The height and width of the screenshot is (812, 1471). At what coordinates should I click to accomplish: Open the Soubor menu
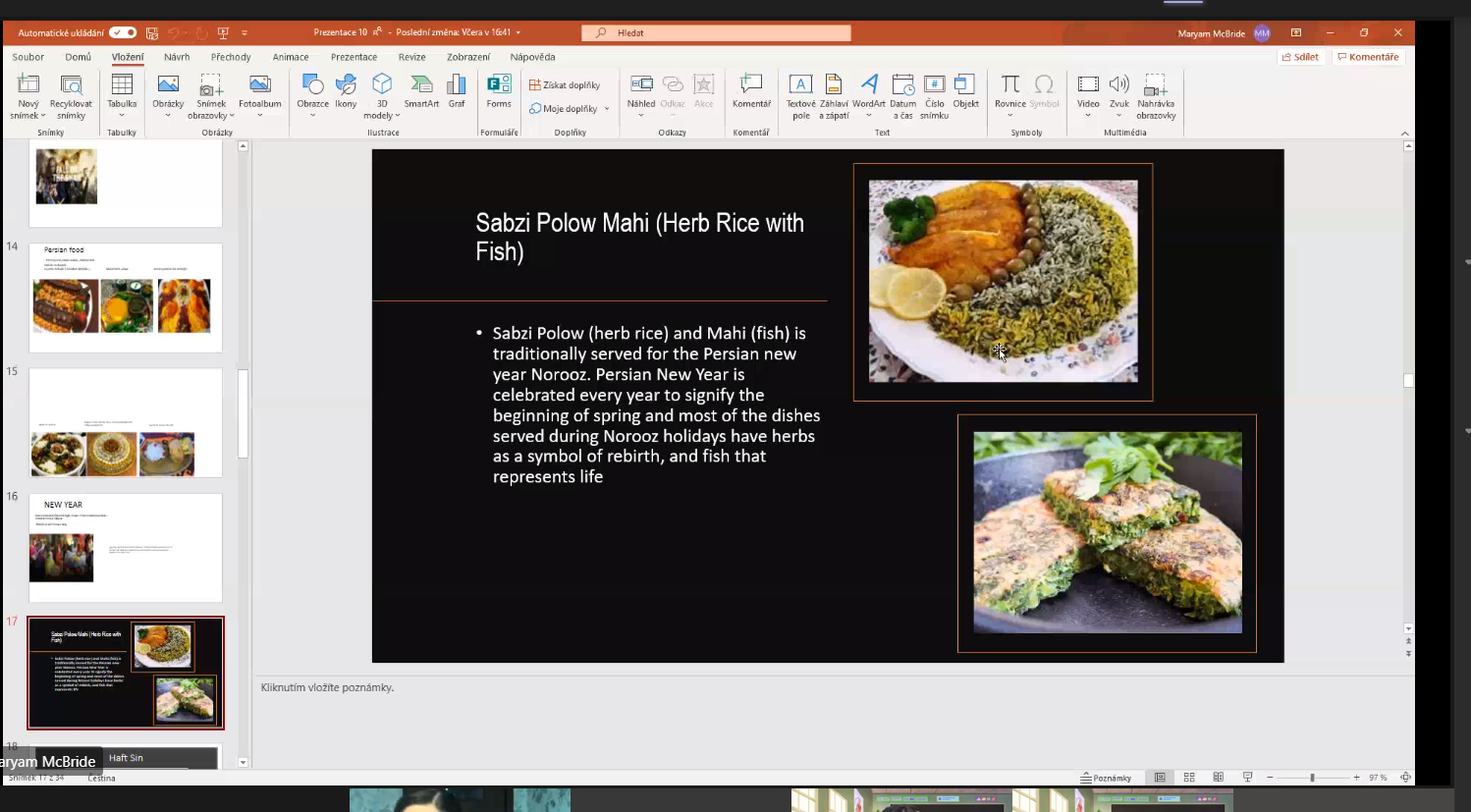click(28, 57)
